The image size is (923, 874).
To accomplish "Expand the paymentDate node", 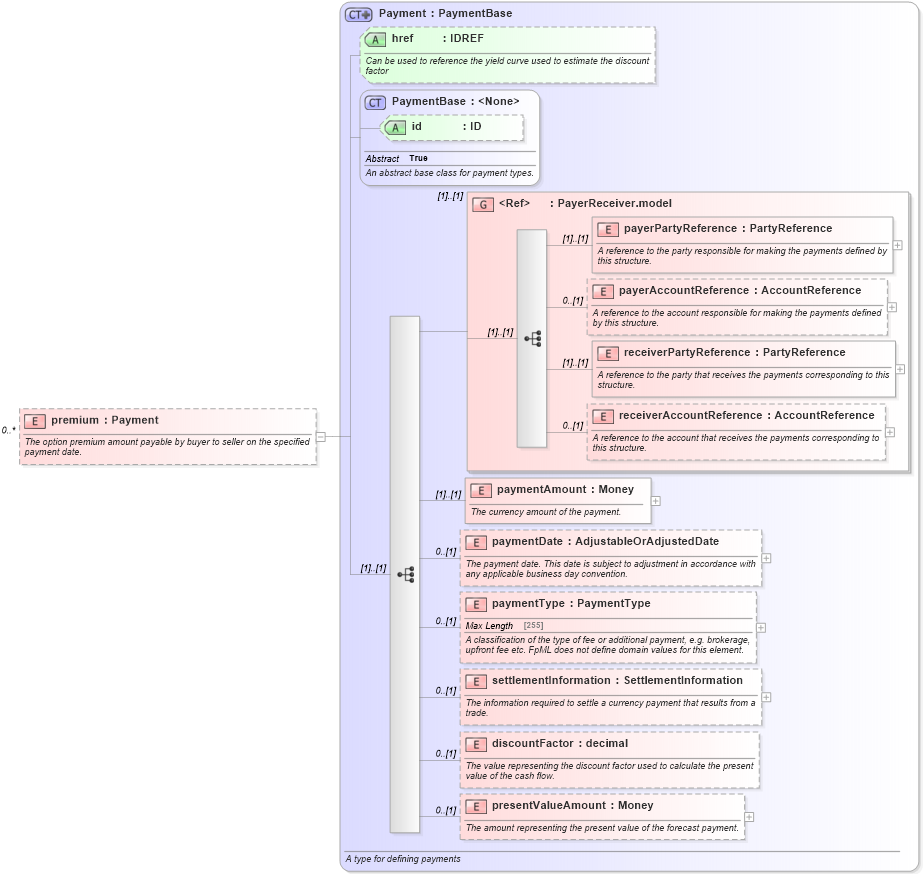I will [x=766, y=558].
